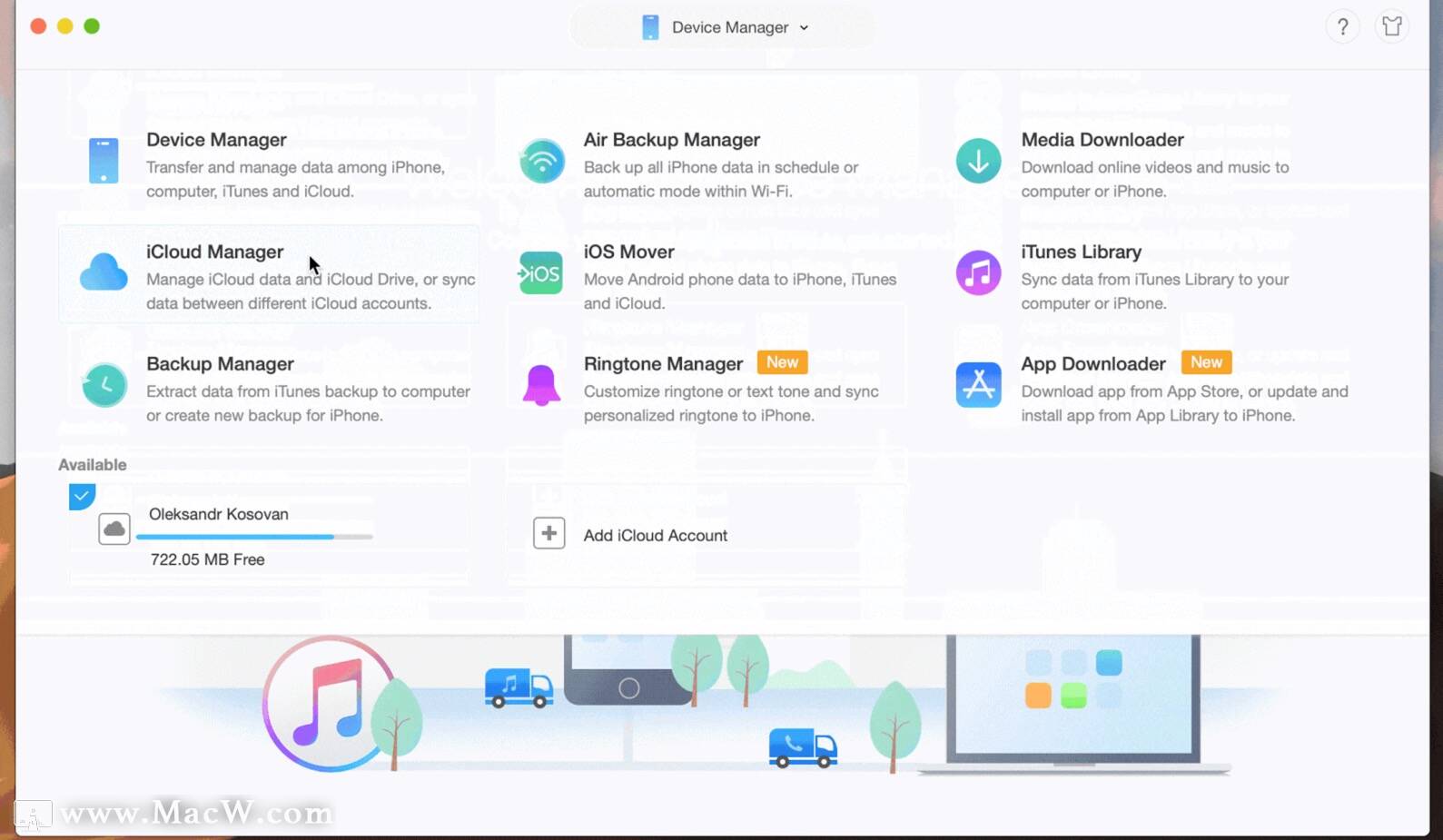
Task: Open the Media Downloader title
Action: pos(1102,140)
